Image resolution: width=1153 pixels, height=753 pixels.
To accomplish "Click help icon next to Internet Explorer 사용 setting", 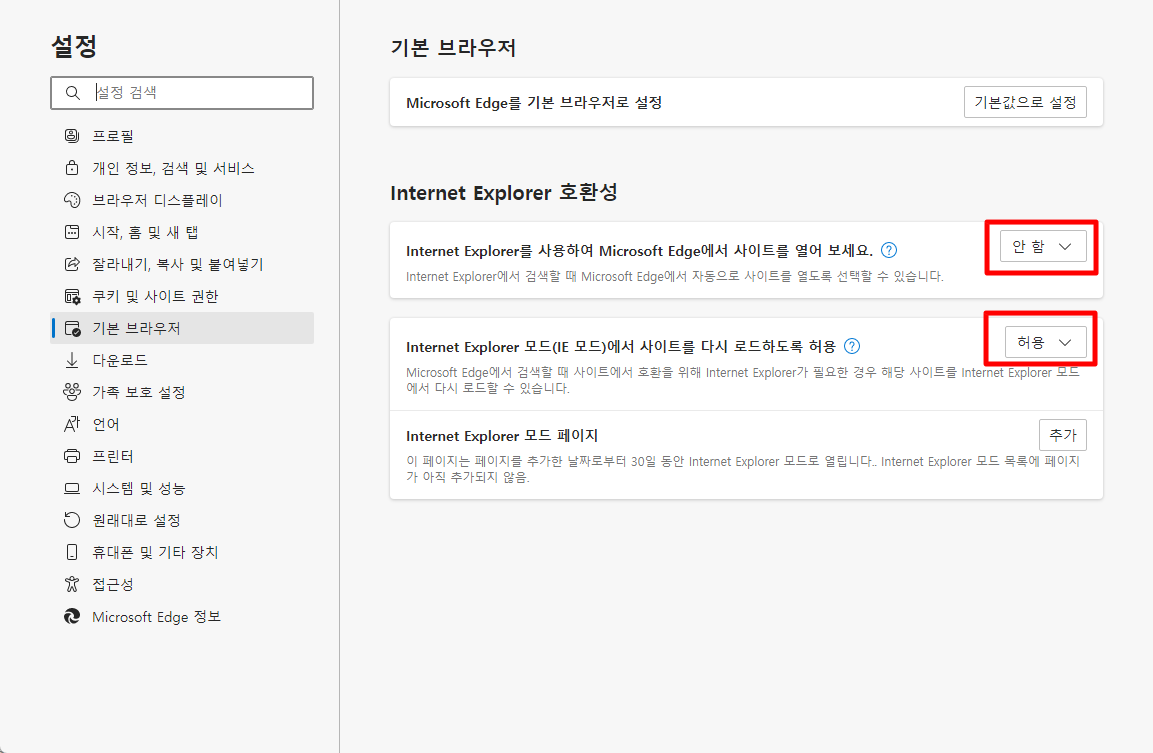I will tap(889, 250).
